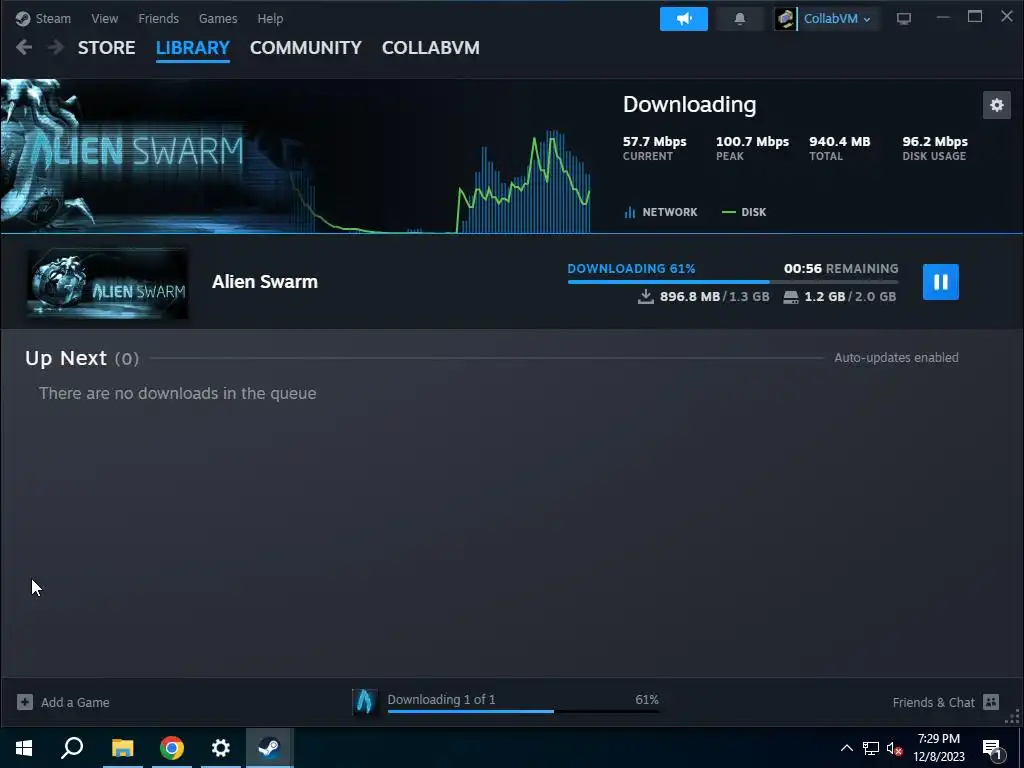Open the Help menu

click(270, 18)
